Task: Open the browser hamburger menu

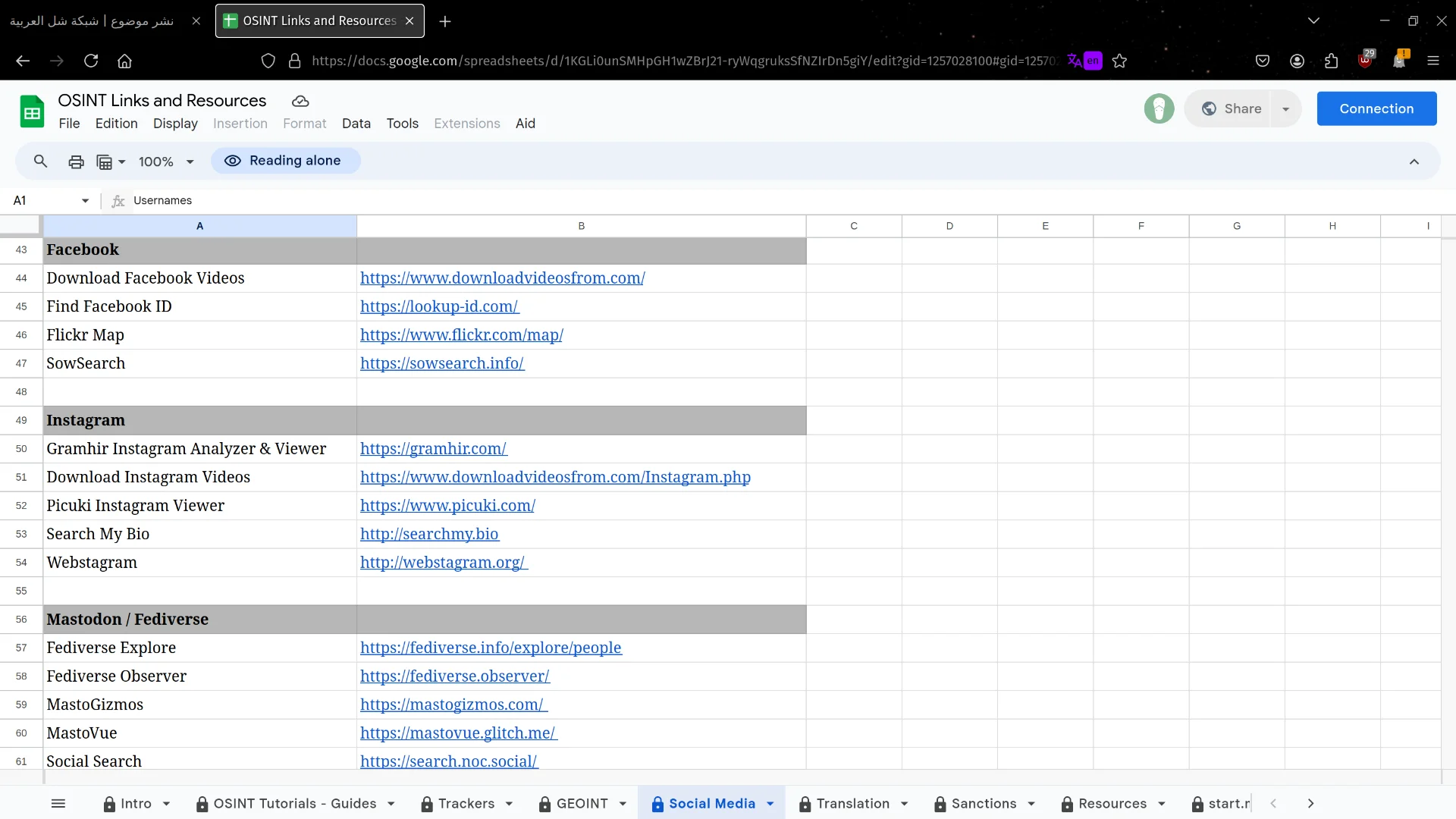Action: pos(1433,61)
